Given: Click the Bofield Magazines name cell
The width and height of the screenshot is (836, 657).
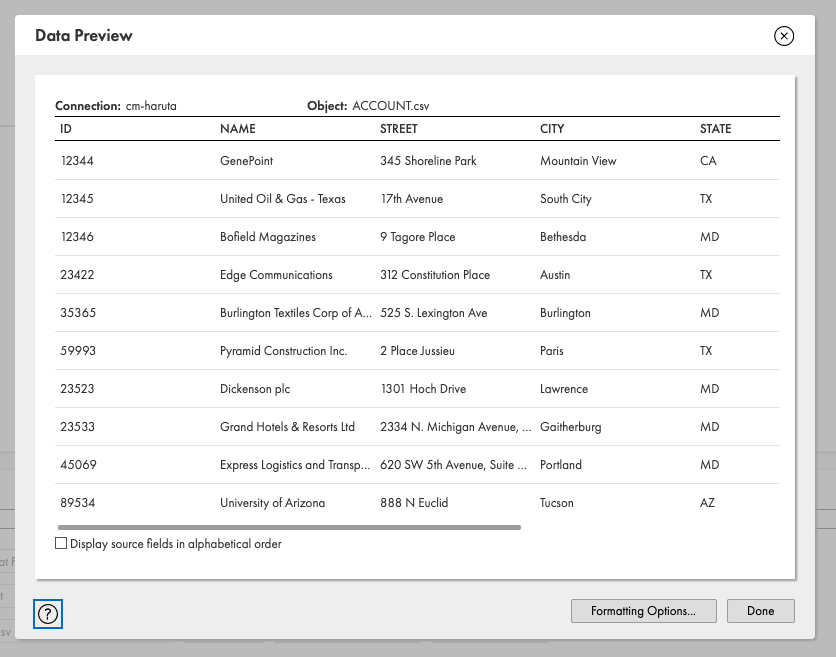Looking at the screenshot, I should pyautogui.click(x=268, y=237).
